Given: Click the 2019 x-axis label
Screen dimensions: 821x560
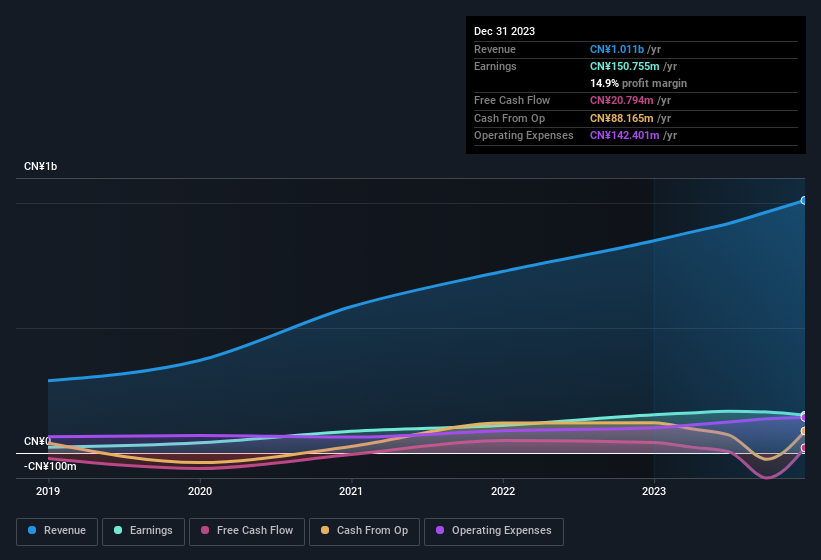Looking at the screenshot, I should click(x=48, y=491).
